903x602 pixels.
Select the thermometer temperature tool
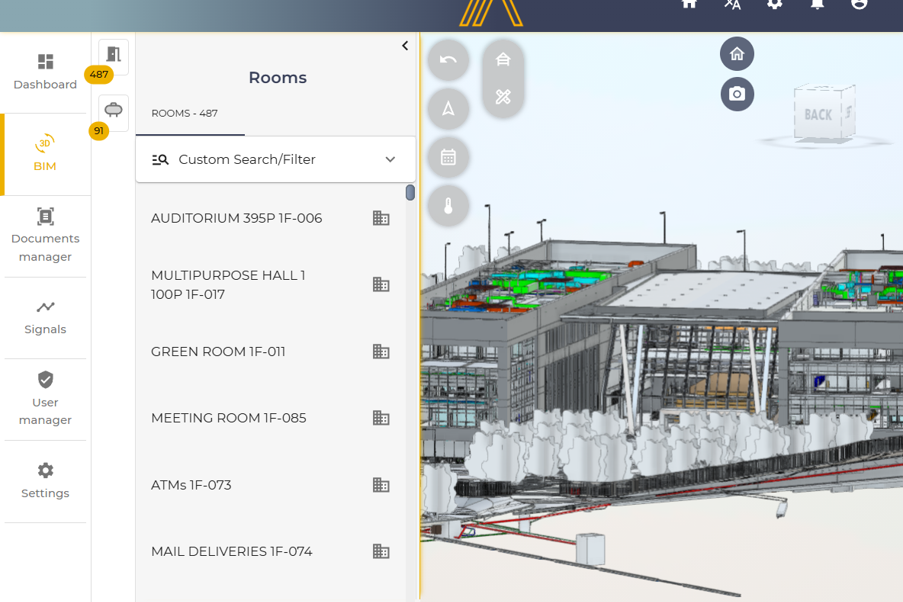[448, 206]
